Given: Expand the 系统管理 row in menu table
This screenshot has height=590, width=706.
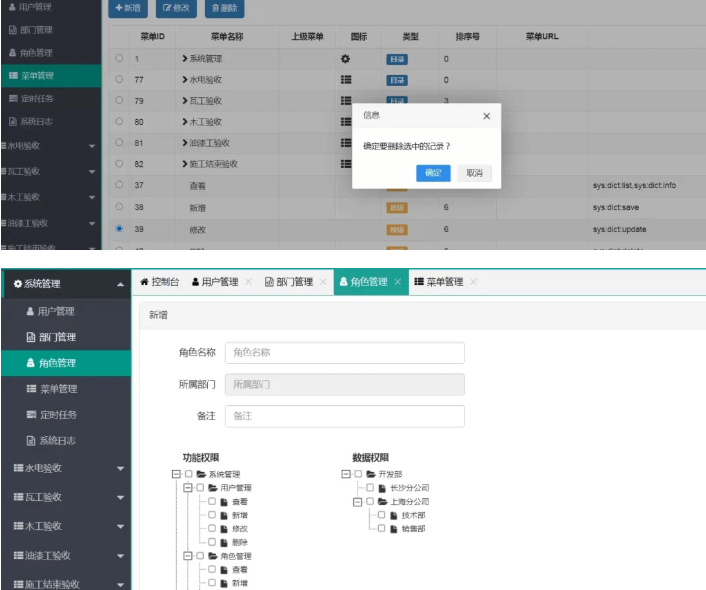Looking at the screenshot, I should tap(185, 59).
